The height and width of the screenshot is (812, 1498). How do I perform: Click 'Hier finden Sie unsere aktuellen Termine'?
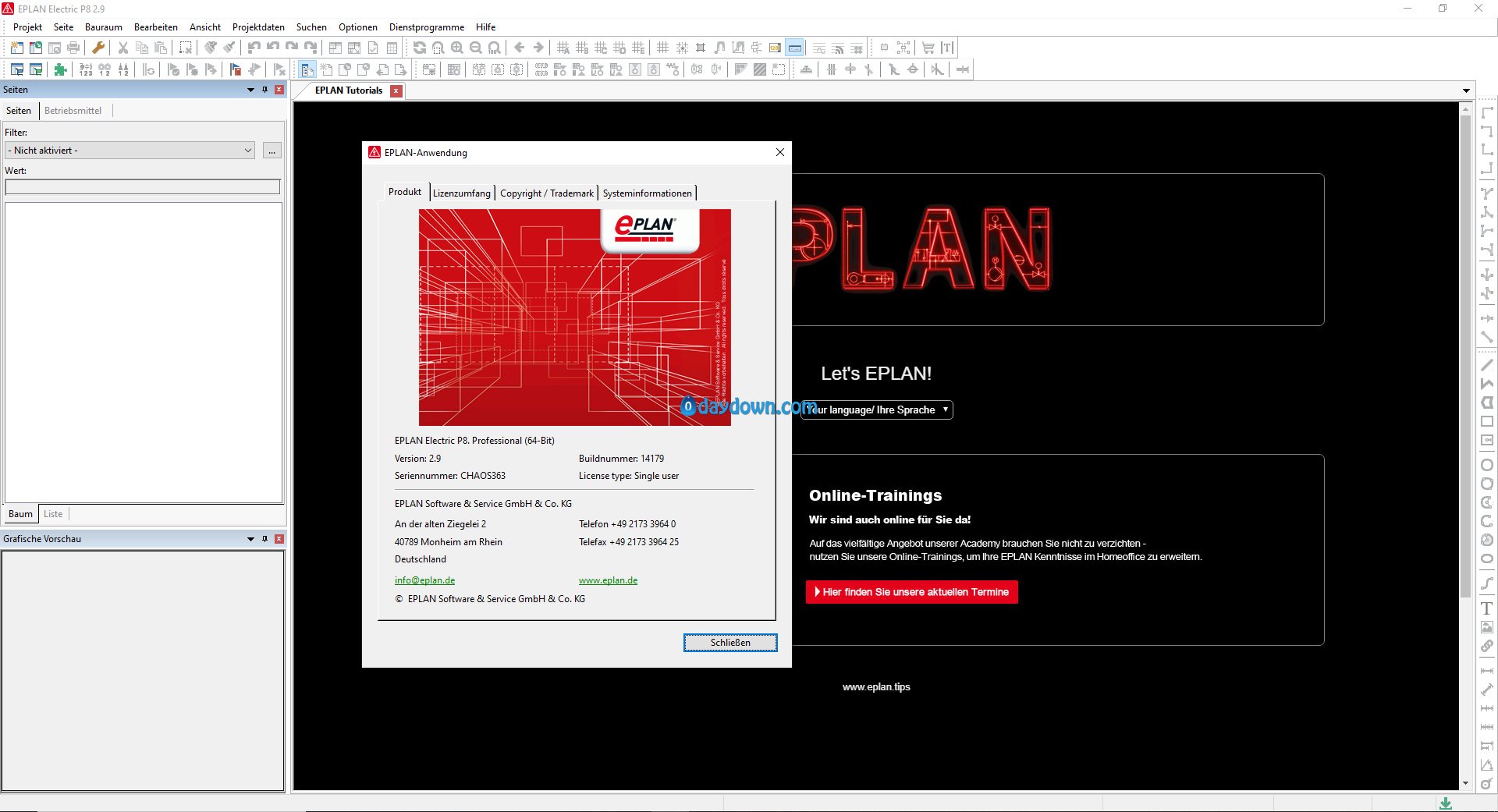(911, 592)
